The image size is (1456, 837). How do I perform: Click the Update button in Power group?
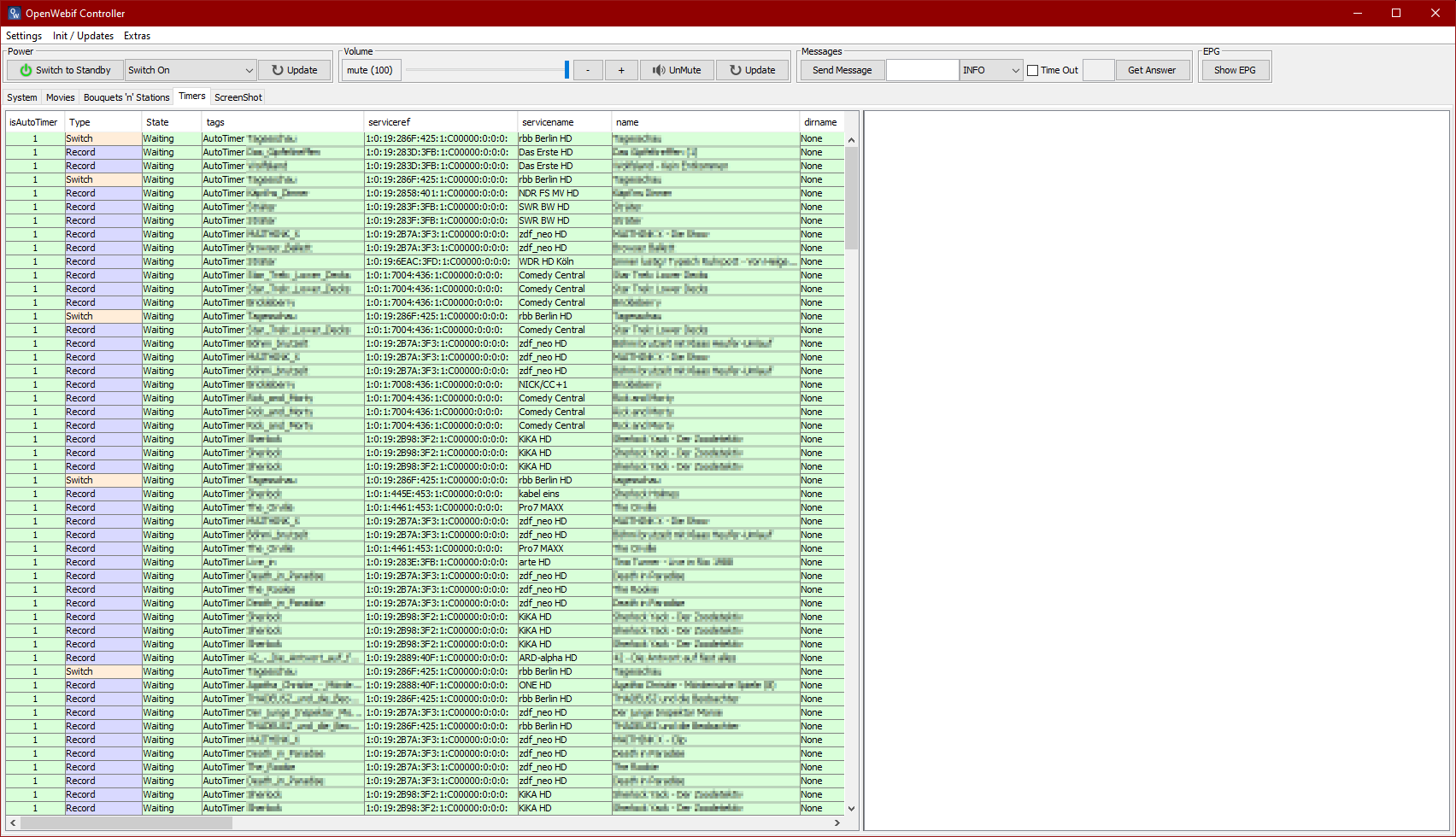tap(294, 70)
